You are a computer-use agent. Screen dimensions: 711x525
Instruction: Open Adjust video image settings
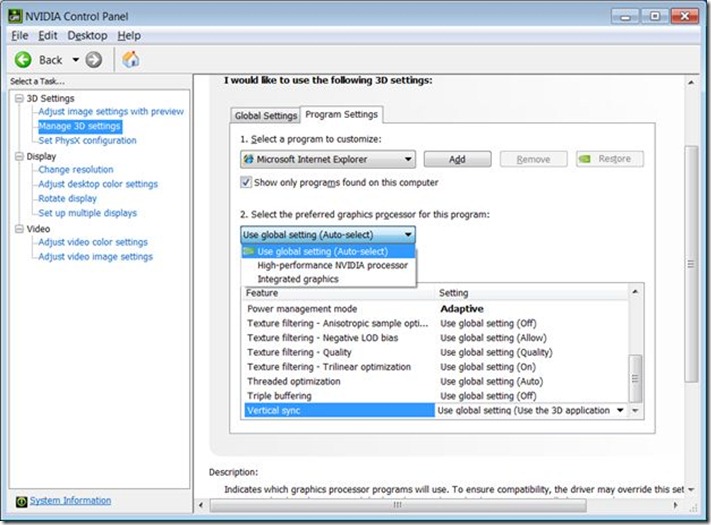click(95, 257)
